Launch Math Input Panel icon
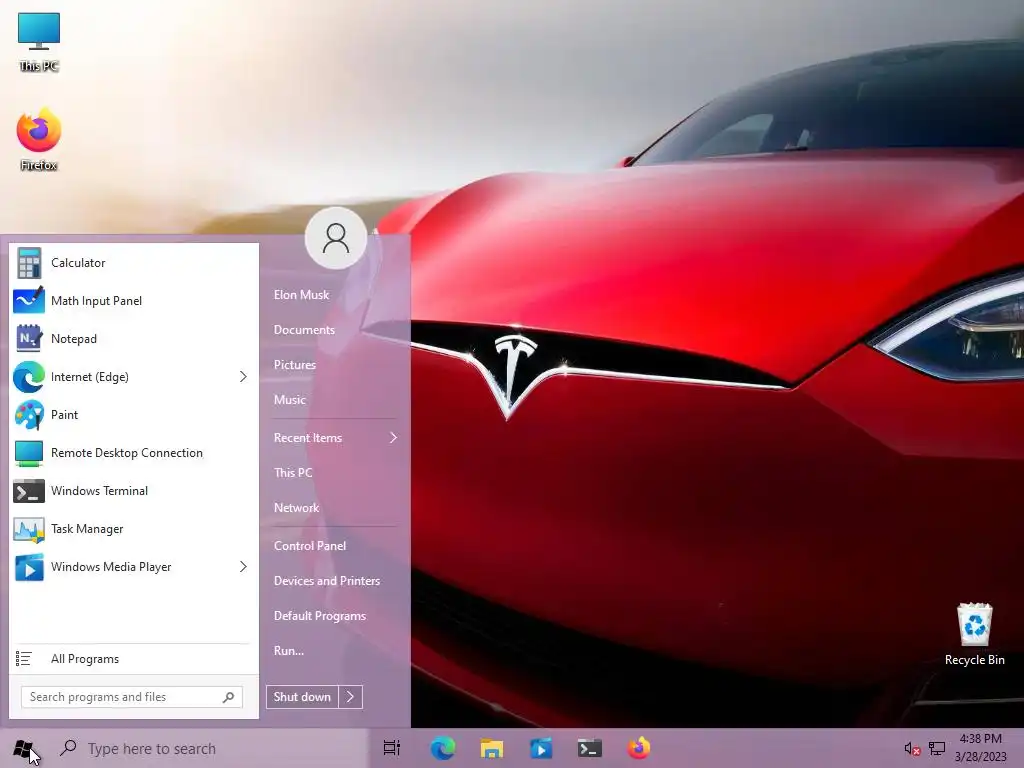Screen dimensions: 1024x768 (29, 300)
